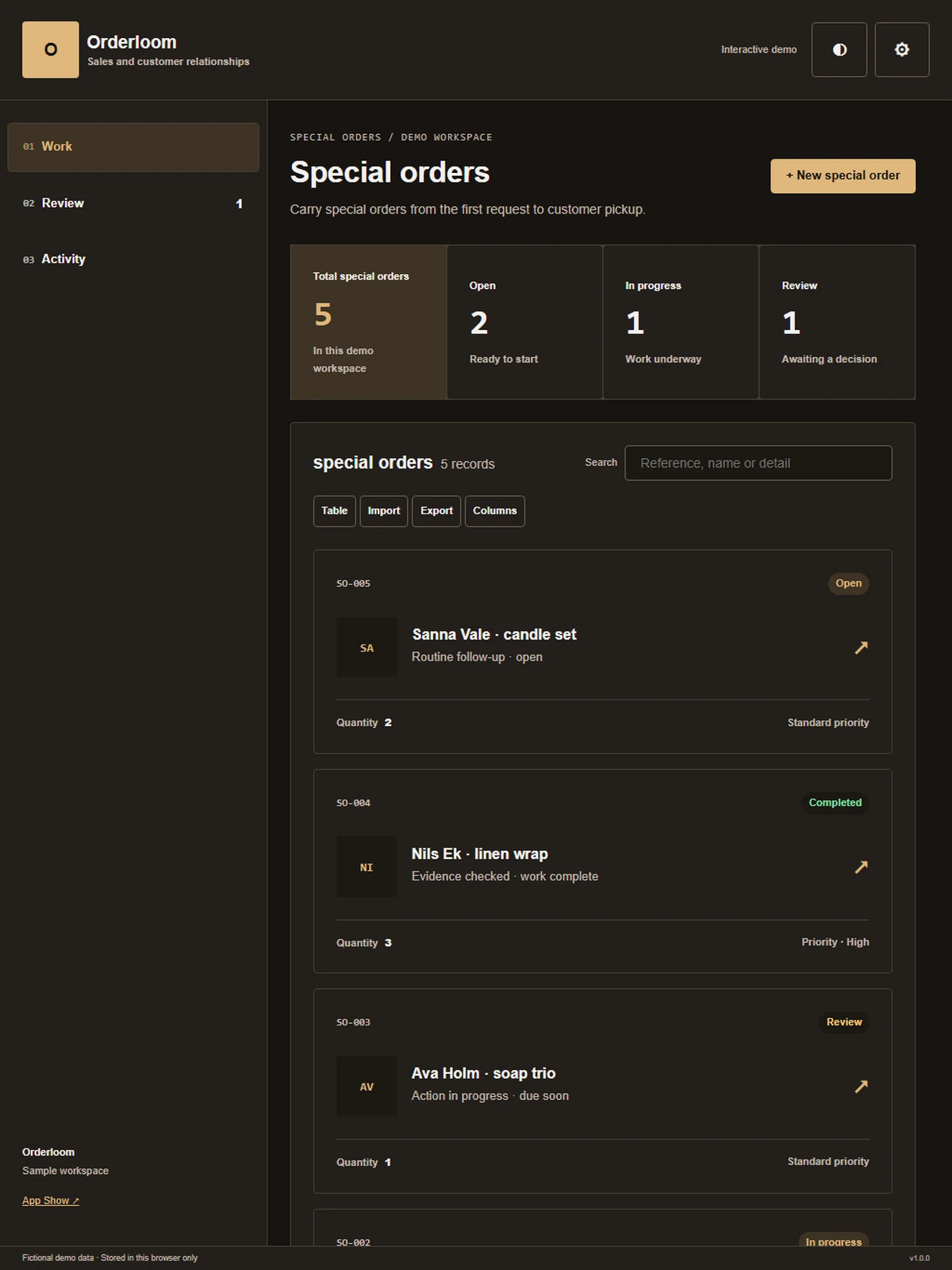Click the Completed status badge on SO-004
The image size is (952, 1270).
[x=835, y=802]
